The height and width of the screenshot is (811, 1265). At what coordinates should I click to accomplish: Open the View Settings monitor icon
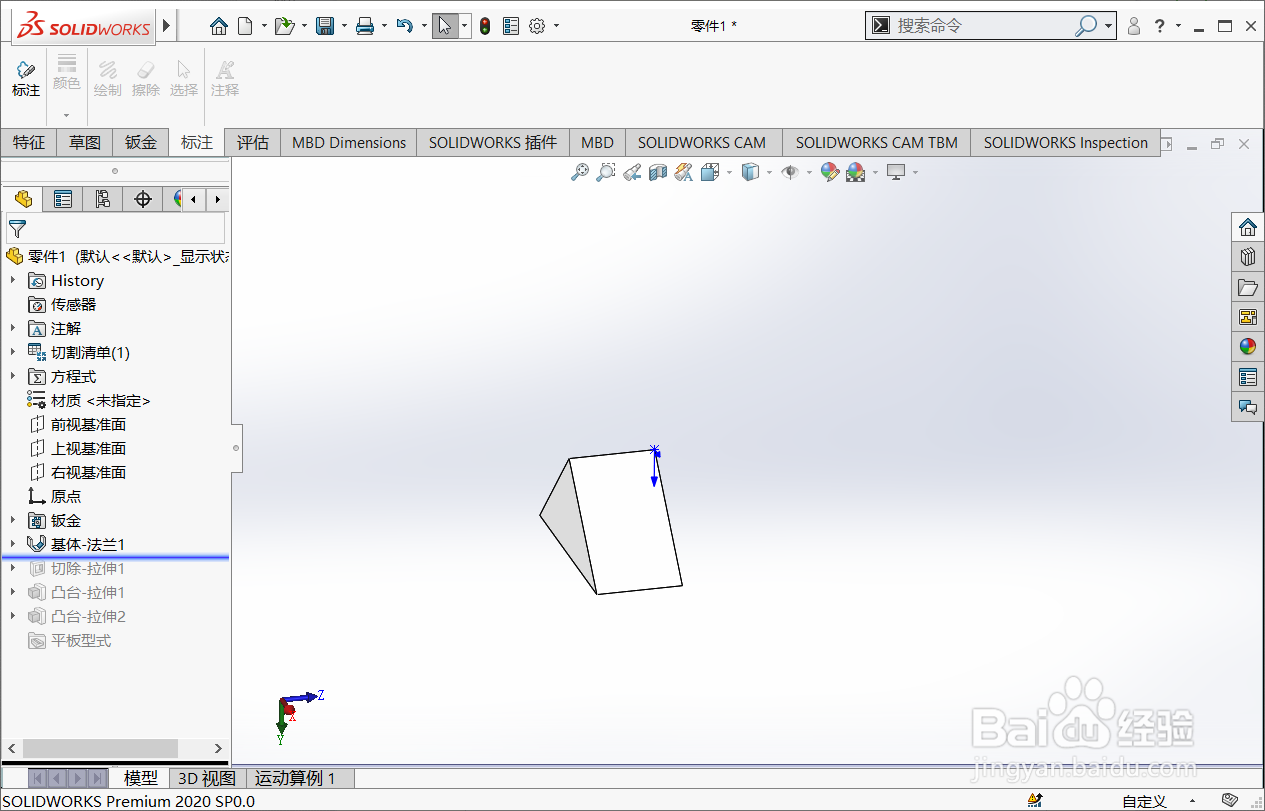pos(896,172)
